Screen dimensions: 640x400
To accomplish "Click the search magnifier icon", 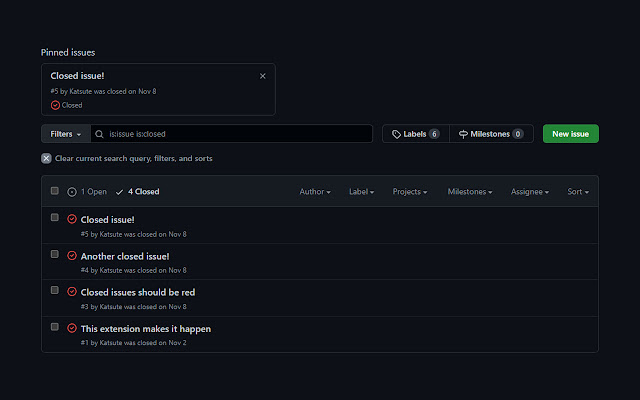I will (99, 134).
